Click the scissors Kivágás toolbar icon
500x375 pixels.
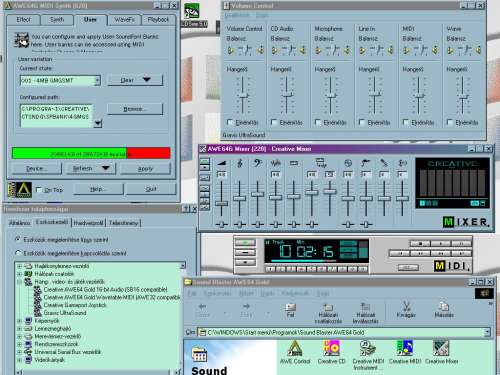pos(406,306)
